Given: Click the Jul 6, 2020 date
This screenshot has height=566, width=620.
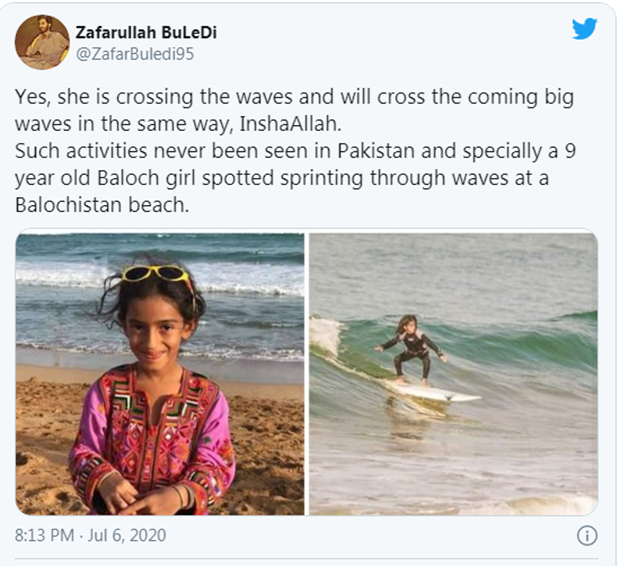Looking at the screenshot, I should click(x=127, y=536).
